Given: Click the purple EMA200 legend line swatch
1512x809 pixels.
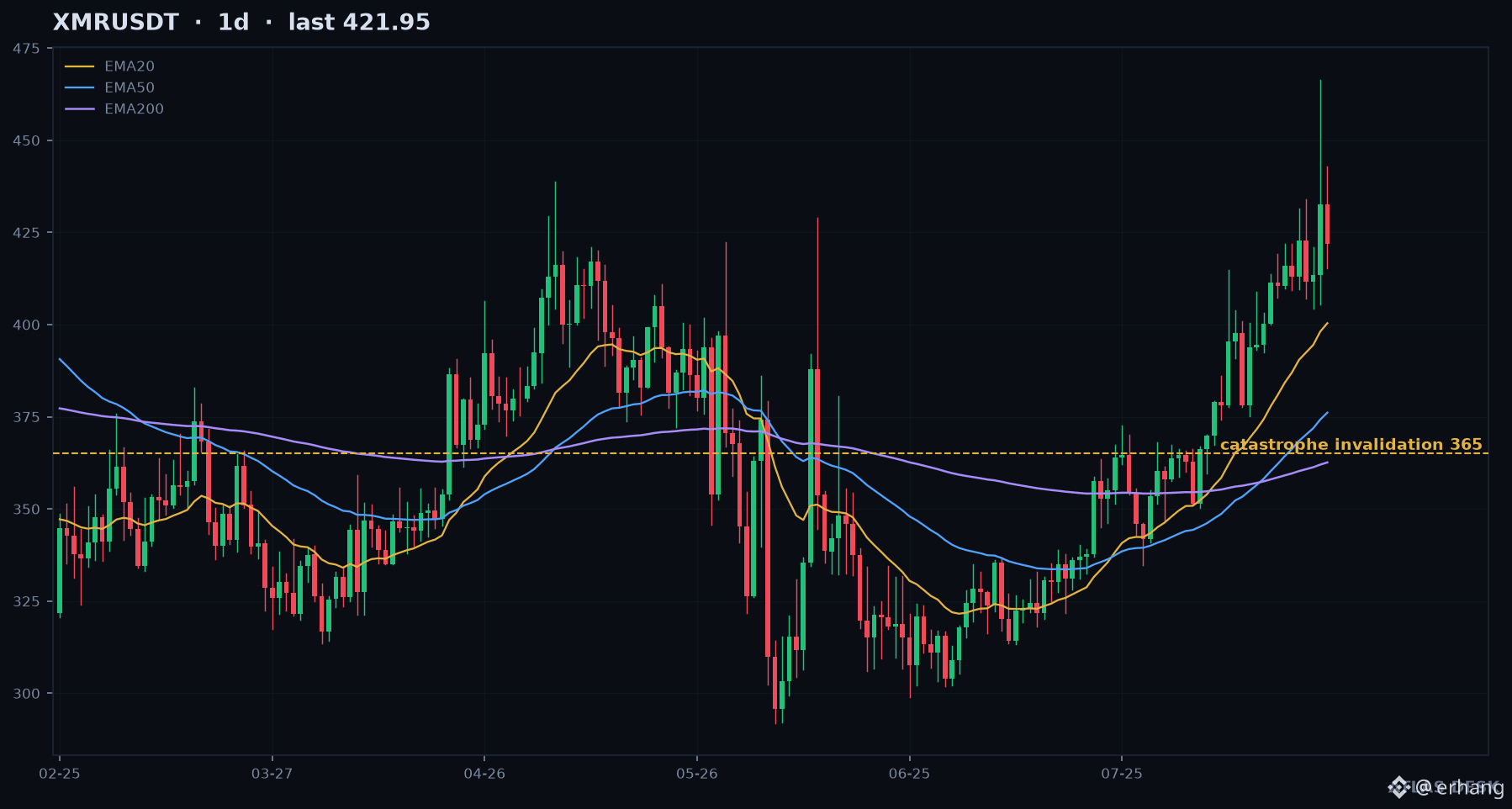Looking at the screenshot, I should click(80, 109).
